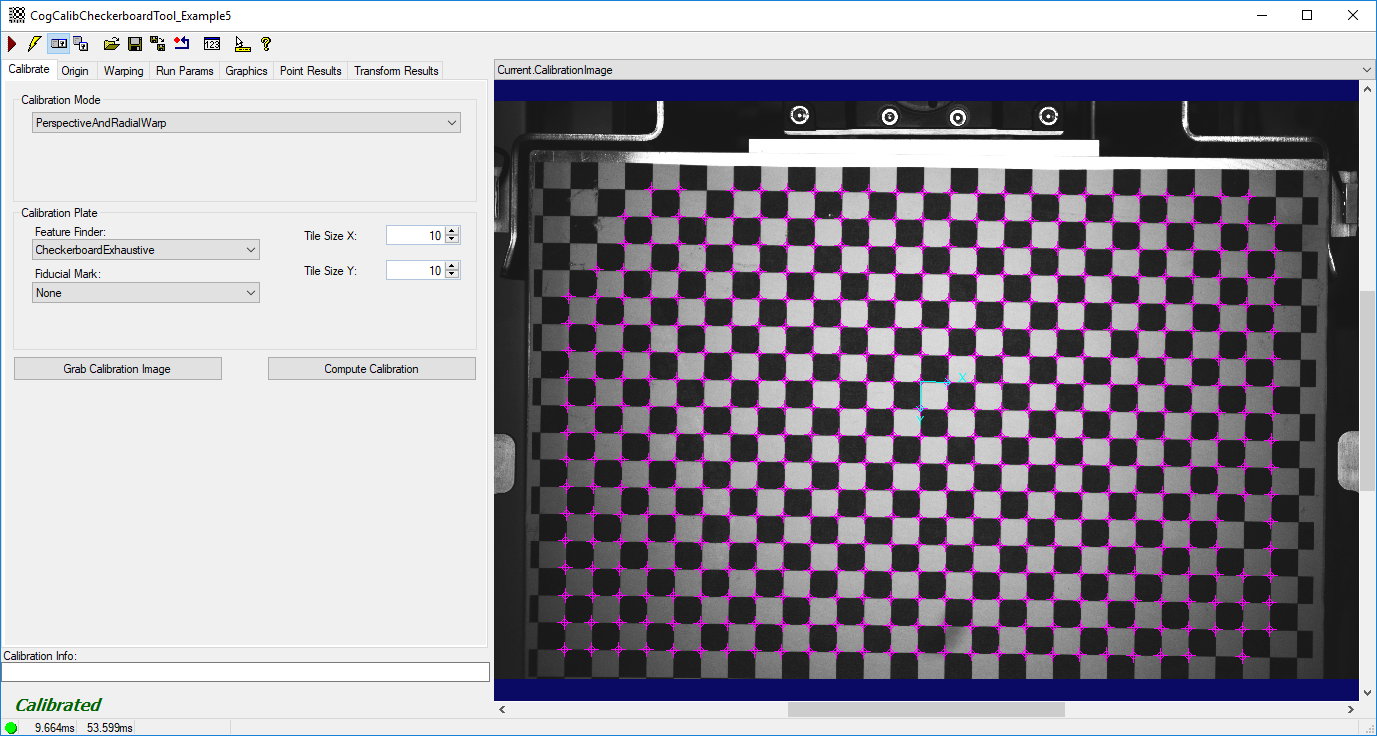Click the Calibrated status text
The image size is (1377, 736).
[x=58, y=705]
